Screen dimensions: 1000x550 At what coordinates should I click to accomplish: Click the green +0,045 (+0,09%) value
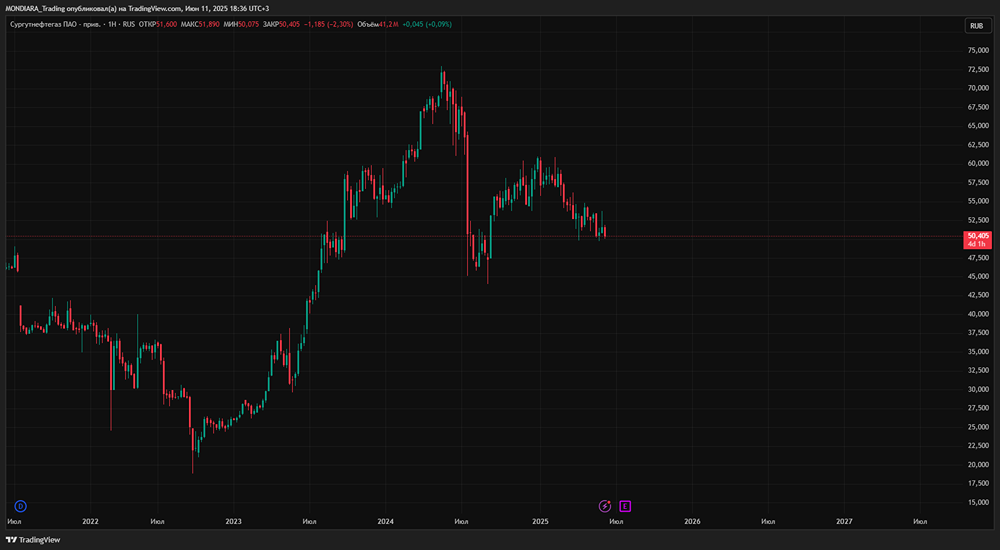427,24
